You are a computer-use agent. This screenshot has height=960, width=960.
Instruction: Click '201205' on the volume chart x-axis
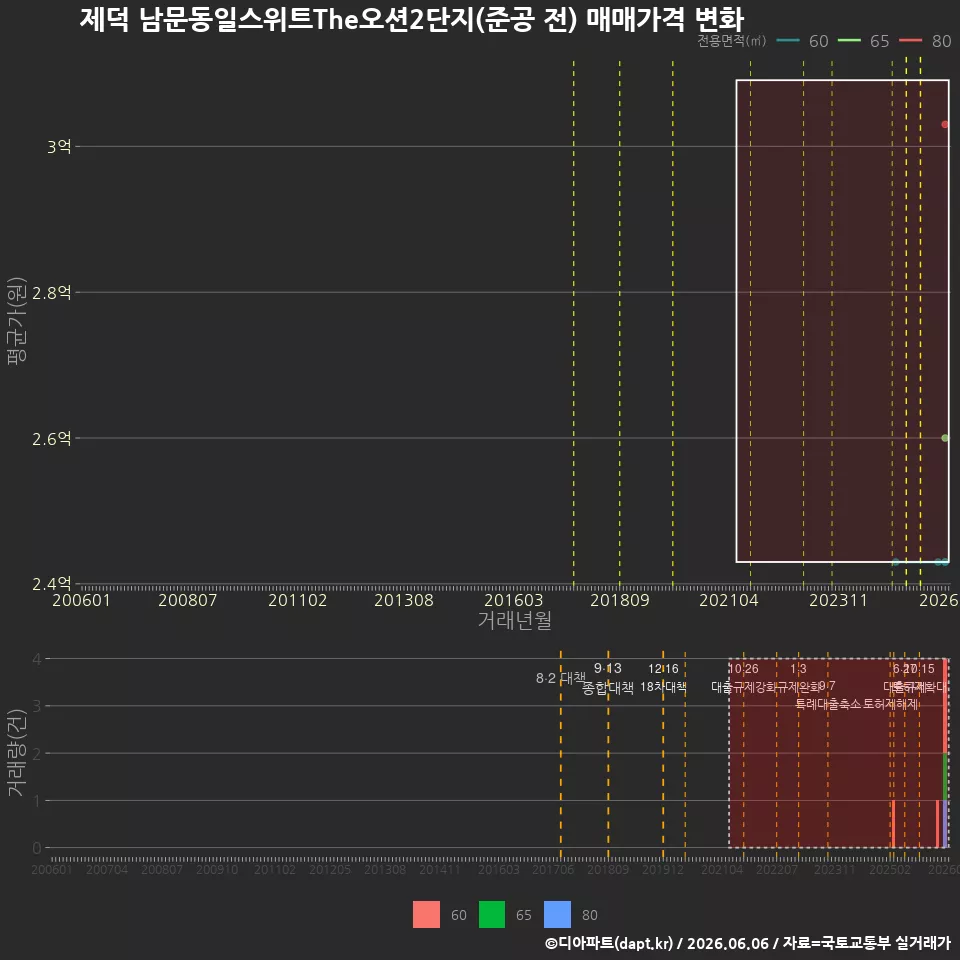329,869
